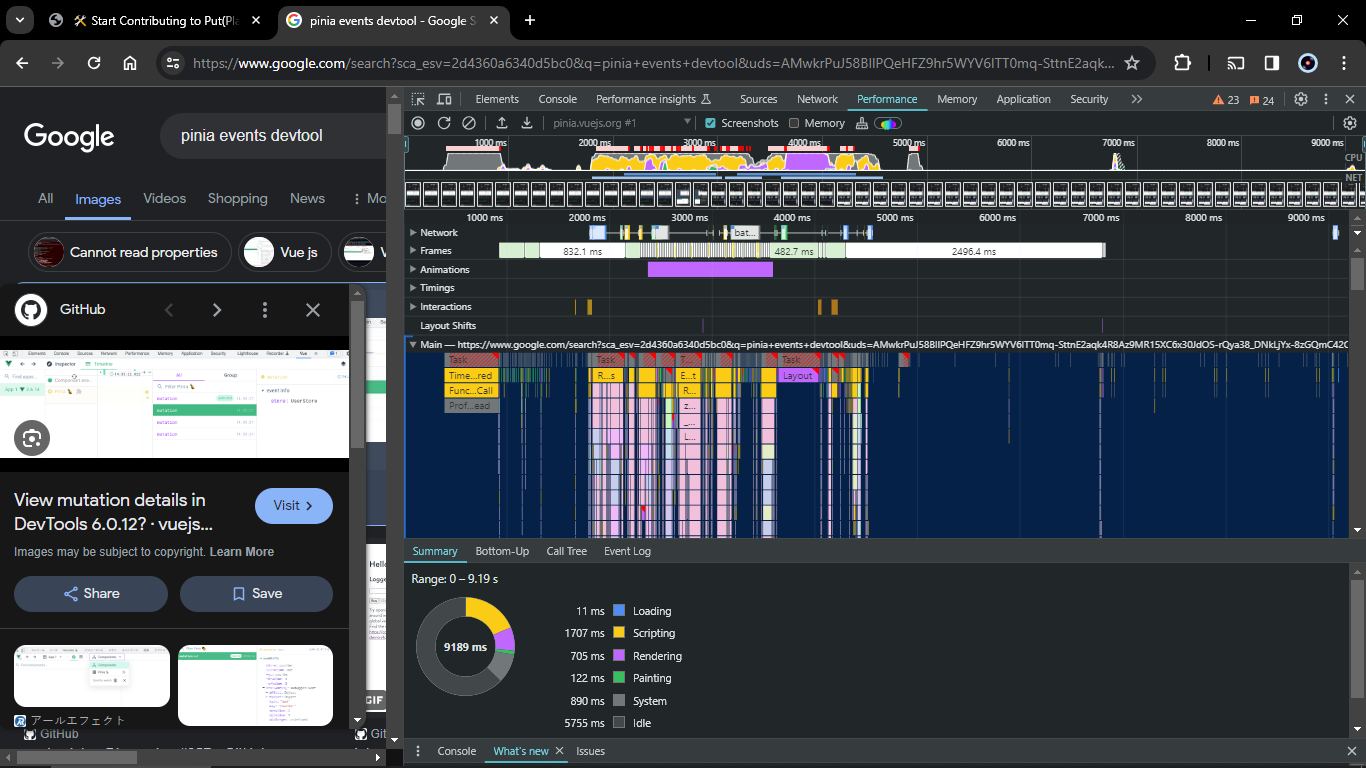Expand the Animations track
Image resolution: width=1366 pixels, height=768 pixels.
point(414,270)
